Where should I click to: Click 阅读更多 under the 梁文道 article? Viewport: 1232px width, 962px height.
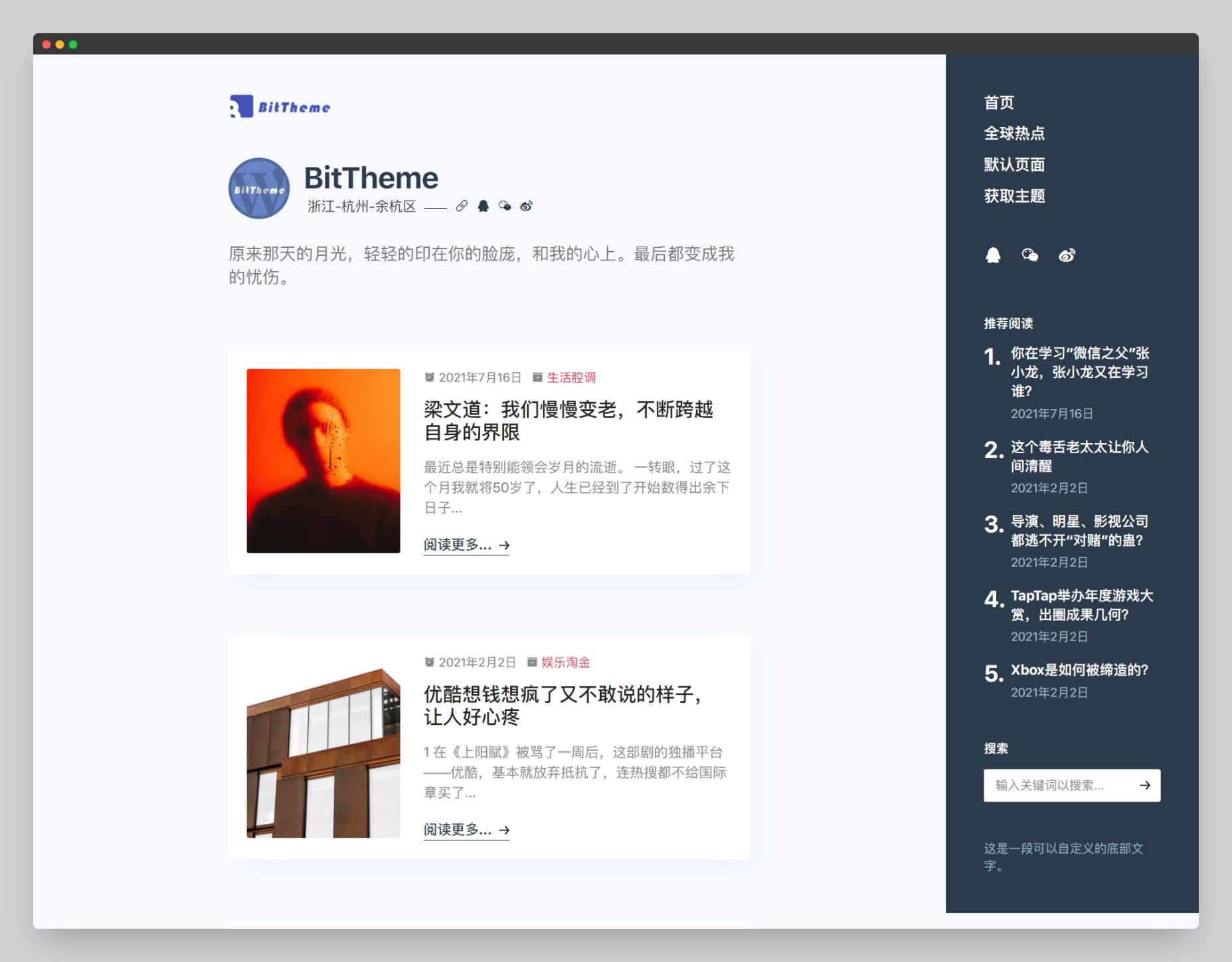coord(466,545)
